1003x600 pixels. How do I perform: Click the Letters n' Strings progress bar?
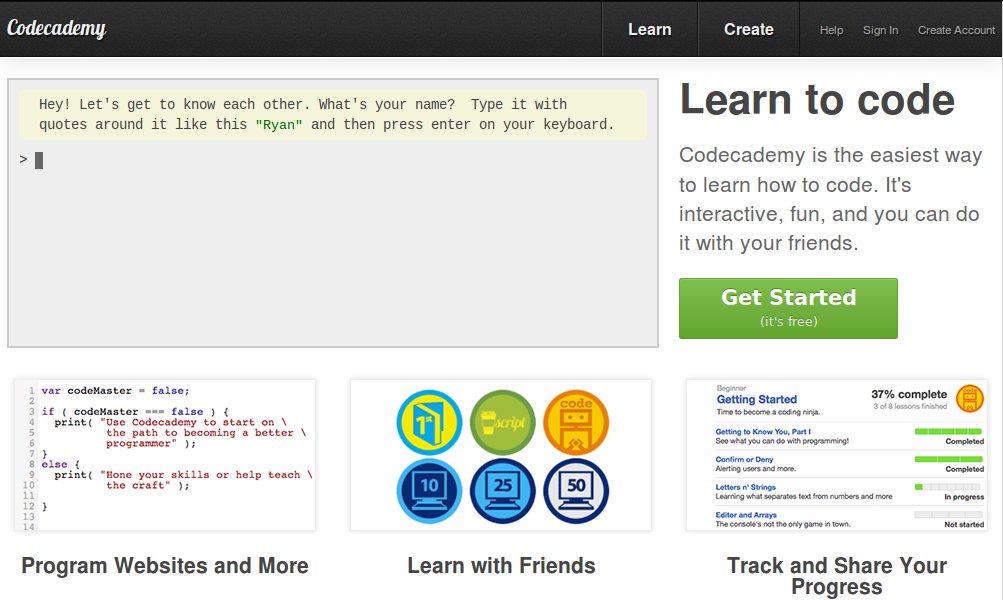pos(949,487)
